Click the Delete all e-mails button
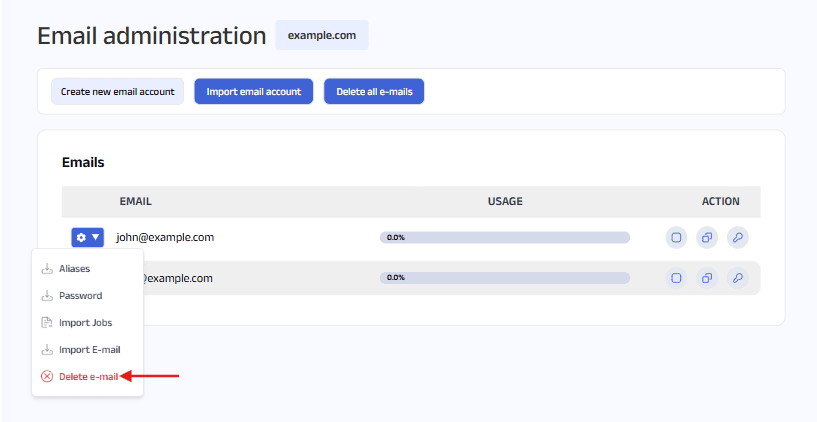 [x=374, y=92]
